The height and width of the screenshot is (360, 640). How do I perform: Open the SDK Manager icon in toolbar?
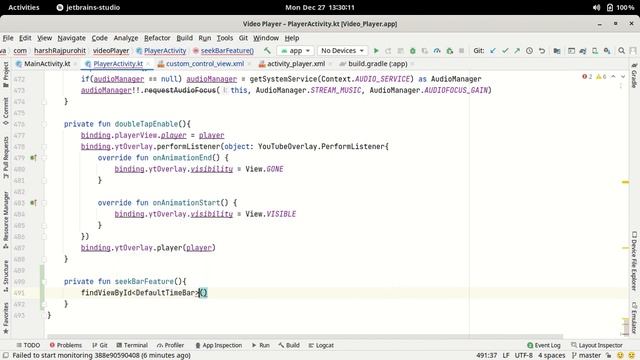[607, 51]
